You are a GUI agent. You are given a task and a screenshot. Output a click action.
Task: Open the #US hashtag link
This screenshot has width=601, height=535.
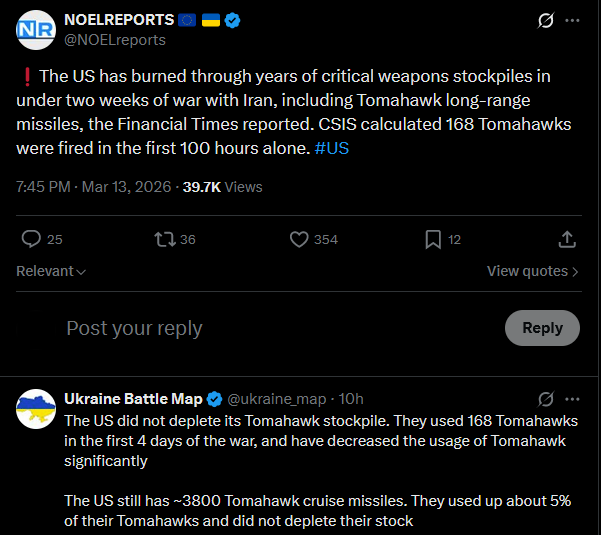click(331, 148)
